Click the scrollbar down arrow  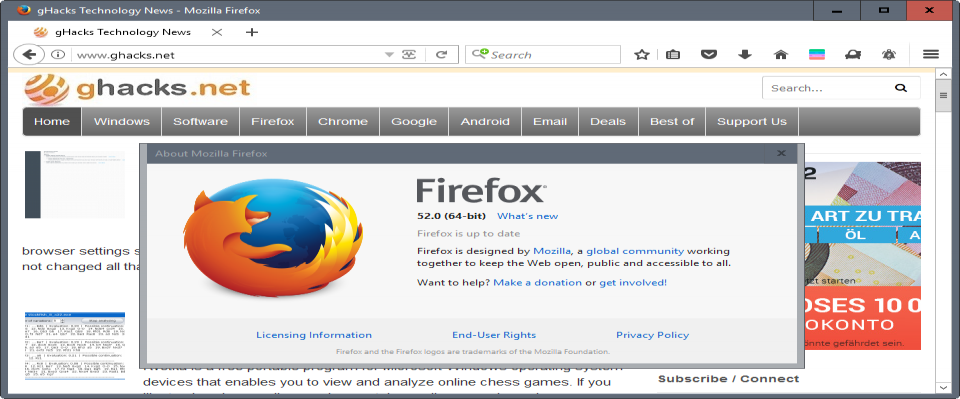(x=943, y=387)
